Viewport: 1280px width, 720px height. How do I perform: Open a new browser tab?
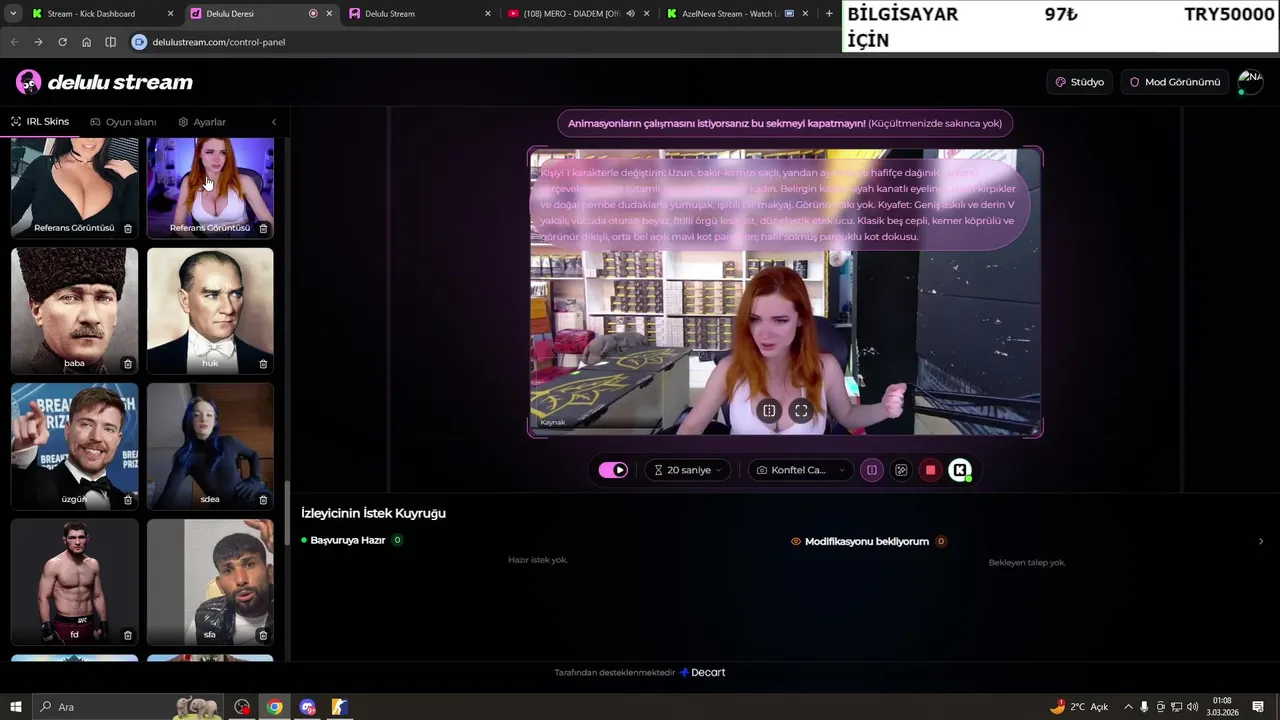click(829, 13)
